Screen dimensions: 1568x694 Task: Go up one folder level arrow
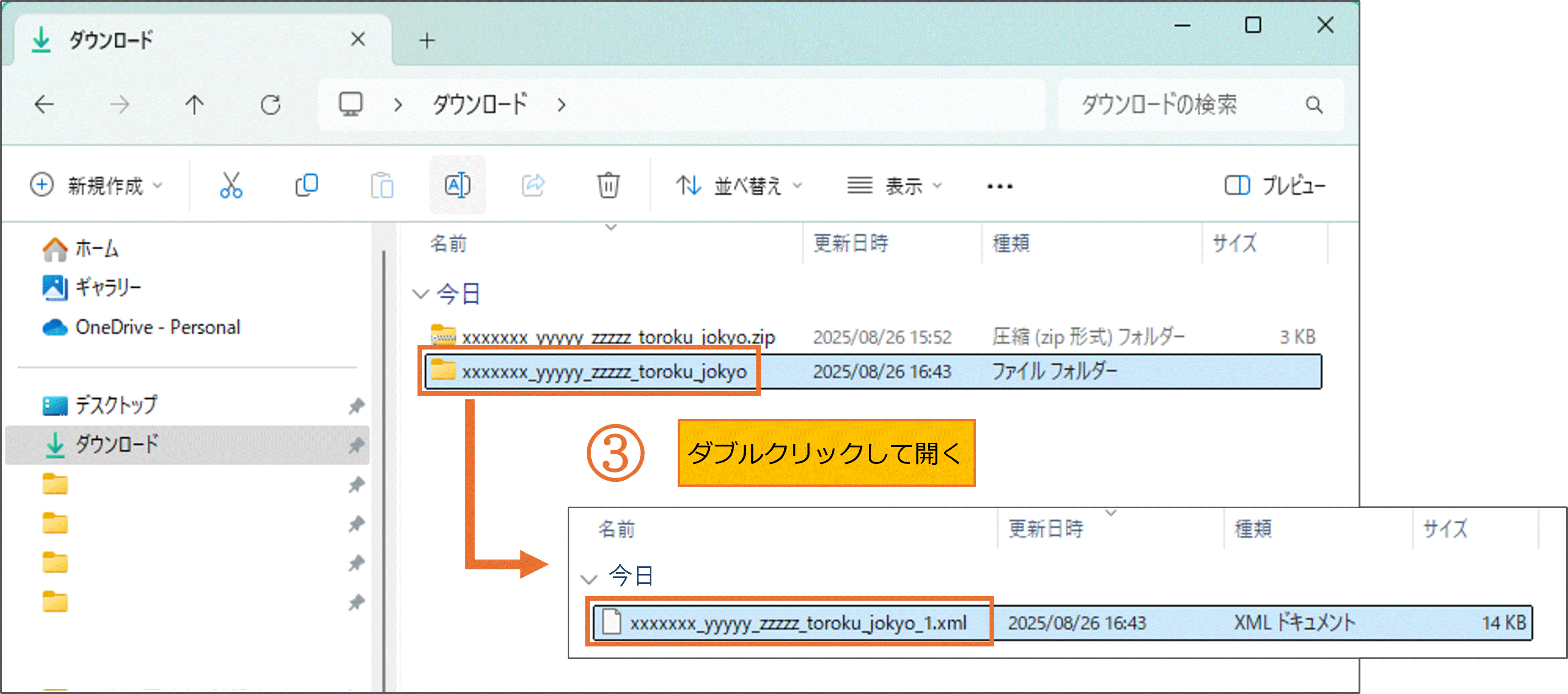194,105
